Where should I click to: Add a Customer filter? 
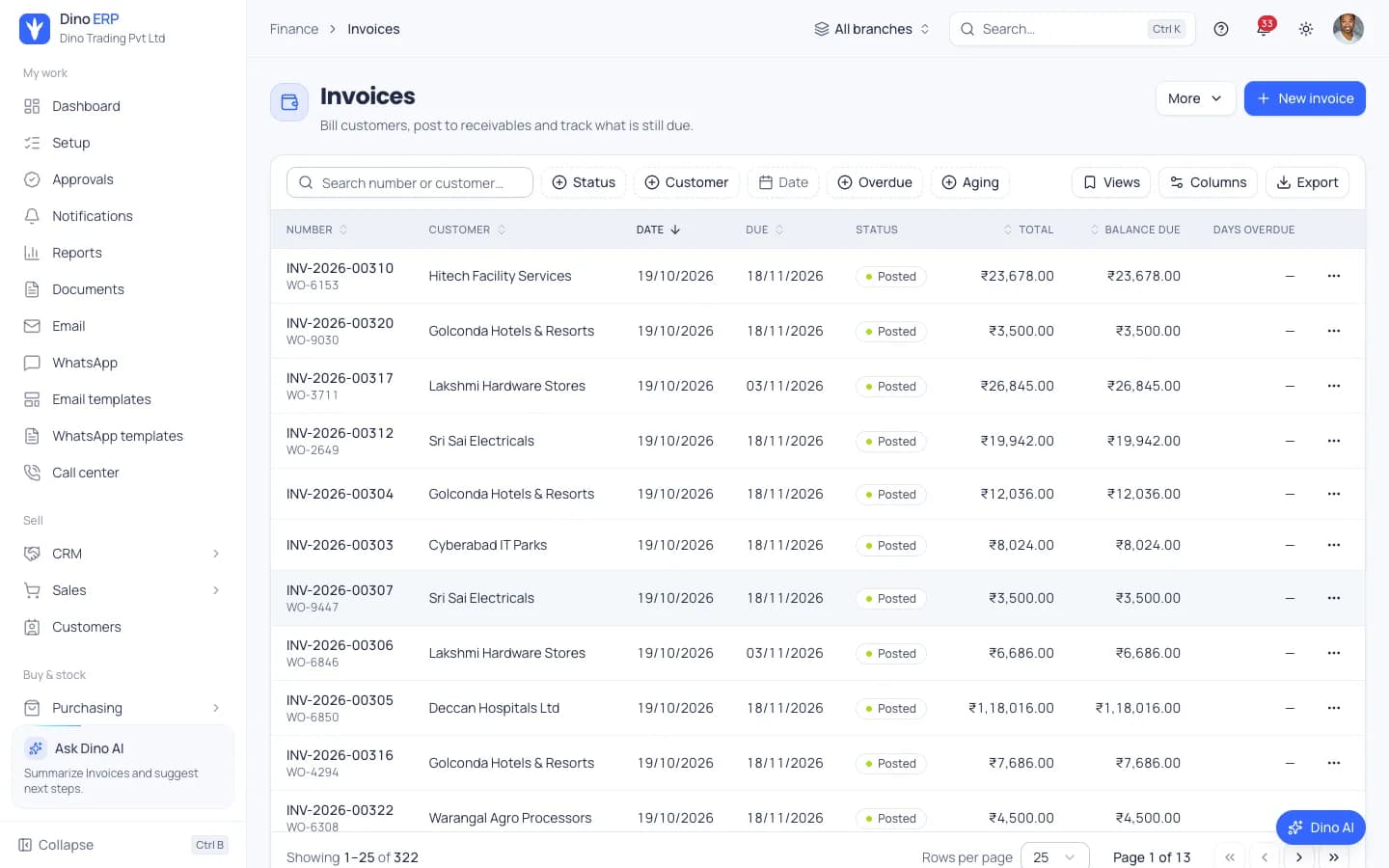point(687,182)
